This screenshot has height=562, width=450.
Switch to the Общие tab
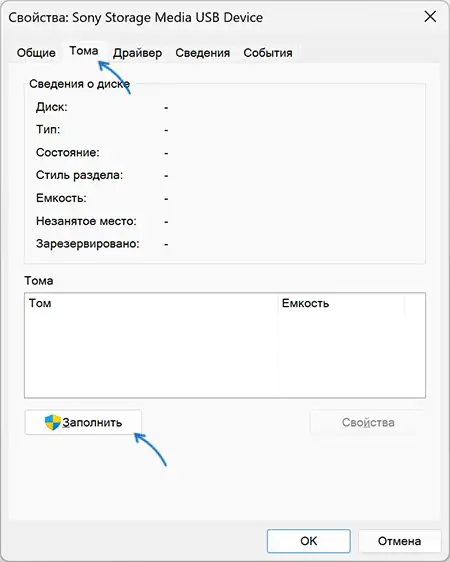36,53
